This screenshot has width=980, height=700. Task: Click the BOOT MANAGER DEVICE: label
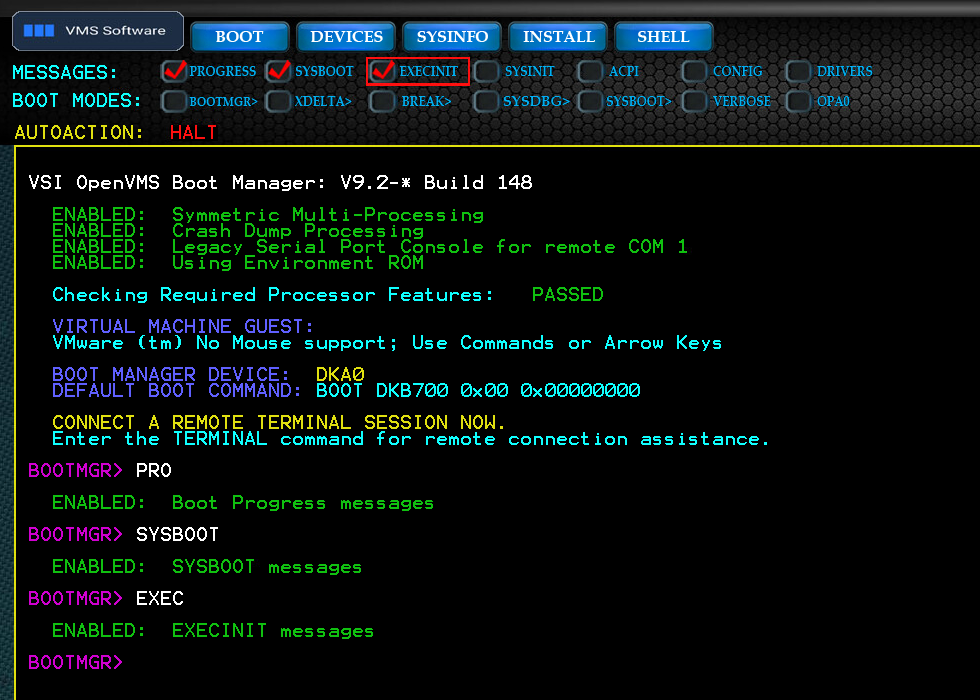(171, 374)
